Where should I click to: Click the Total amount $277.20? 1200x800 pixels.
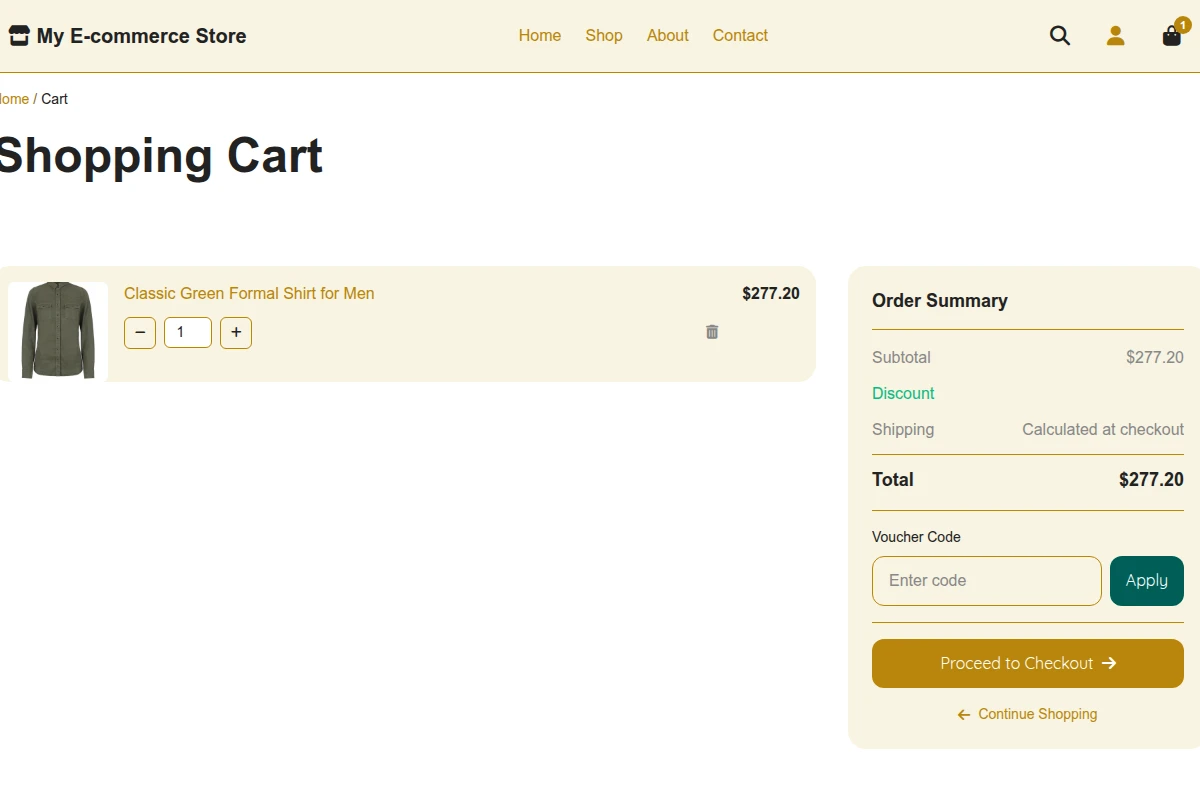[x=1151, y=479]
